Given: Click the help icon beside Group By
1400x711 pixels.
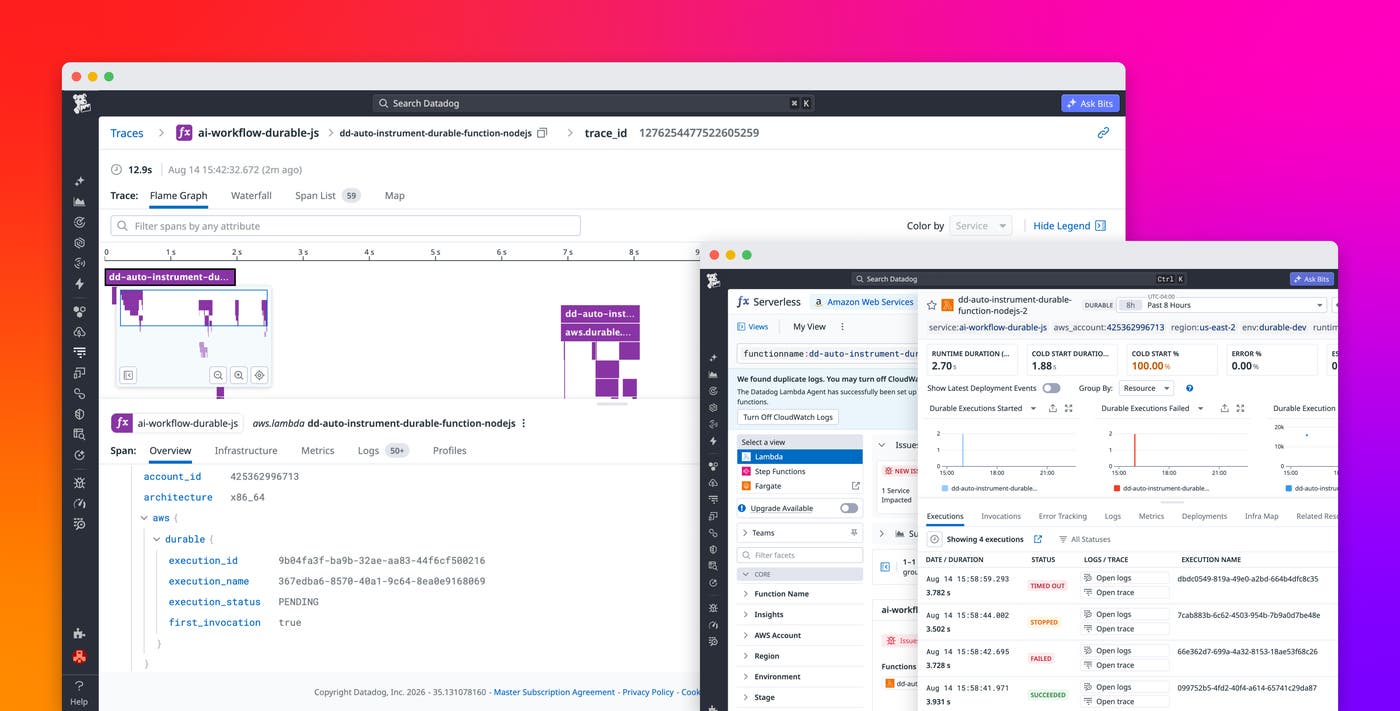Looking at the screenshot, I should click(1189, 388).
